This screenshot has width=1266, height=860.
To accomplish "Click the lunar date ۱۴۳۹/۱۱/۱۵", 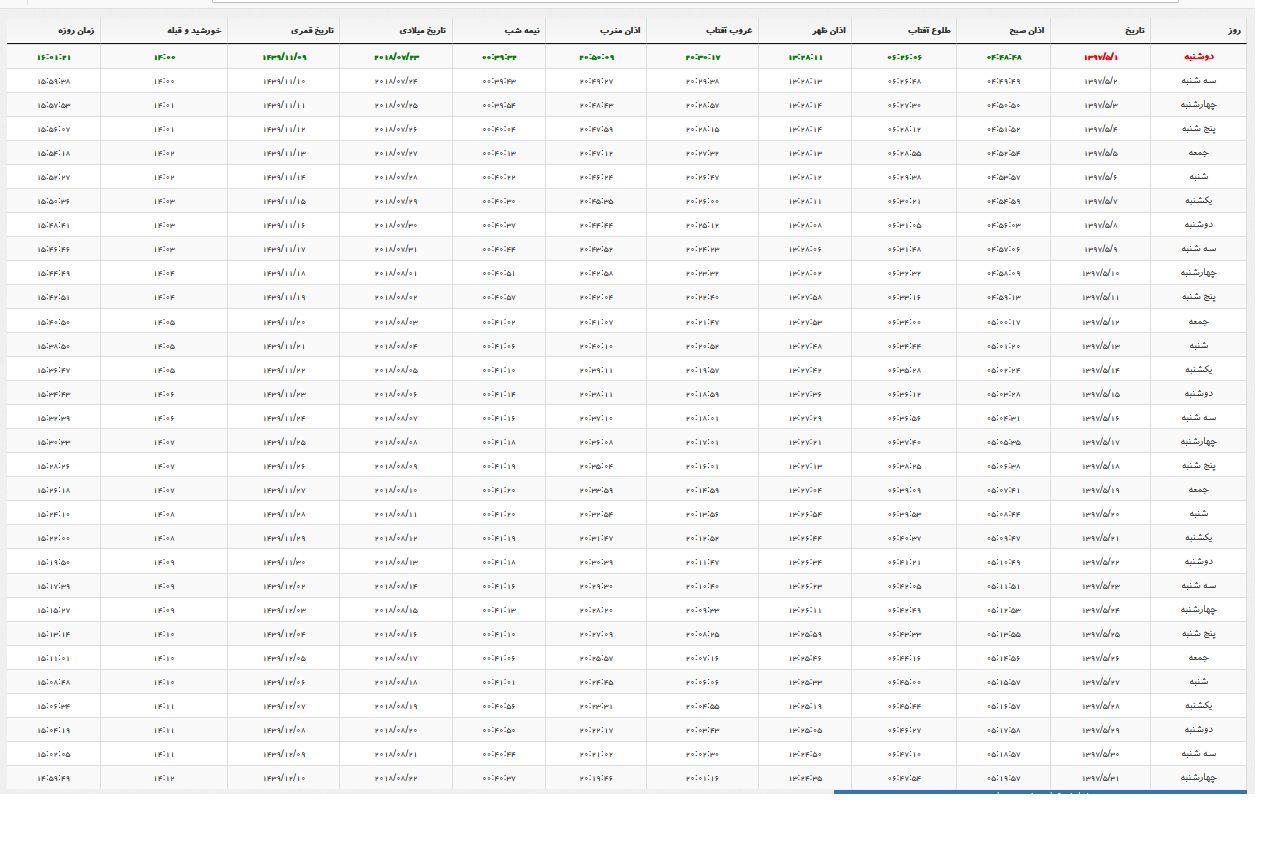I will click(284, 201).
